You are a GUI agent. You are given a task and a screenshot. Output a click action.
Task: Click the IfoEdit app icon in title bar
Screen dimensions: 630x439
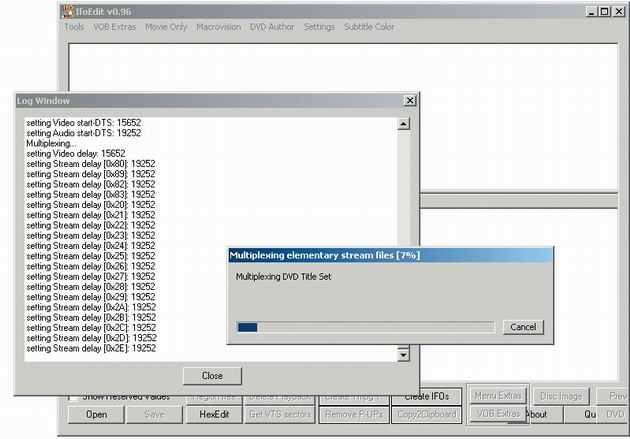click(x=68, y=11)
